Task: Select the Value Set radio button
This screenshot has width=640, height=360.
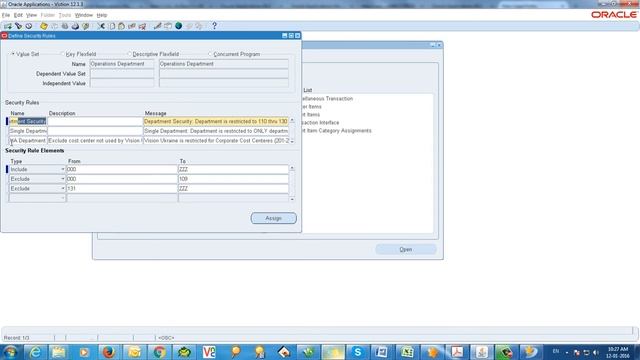Action: coord(13,54)
